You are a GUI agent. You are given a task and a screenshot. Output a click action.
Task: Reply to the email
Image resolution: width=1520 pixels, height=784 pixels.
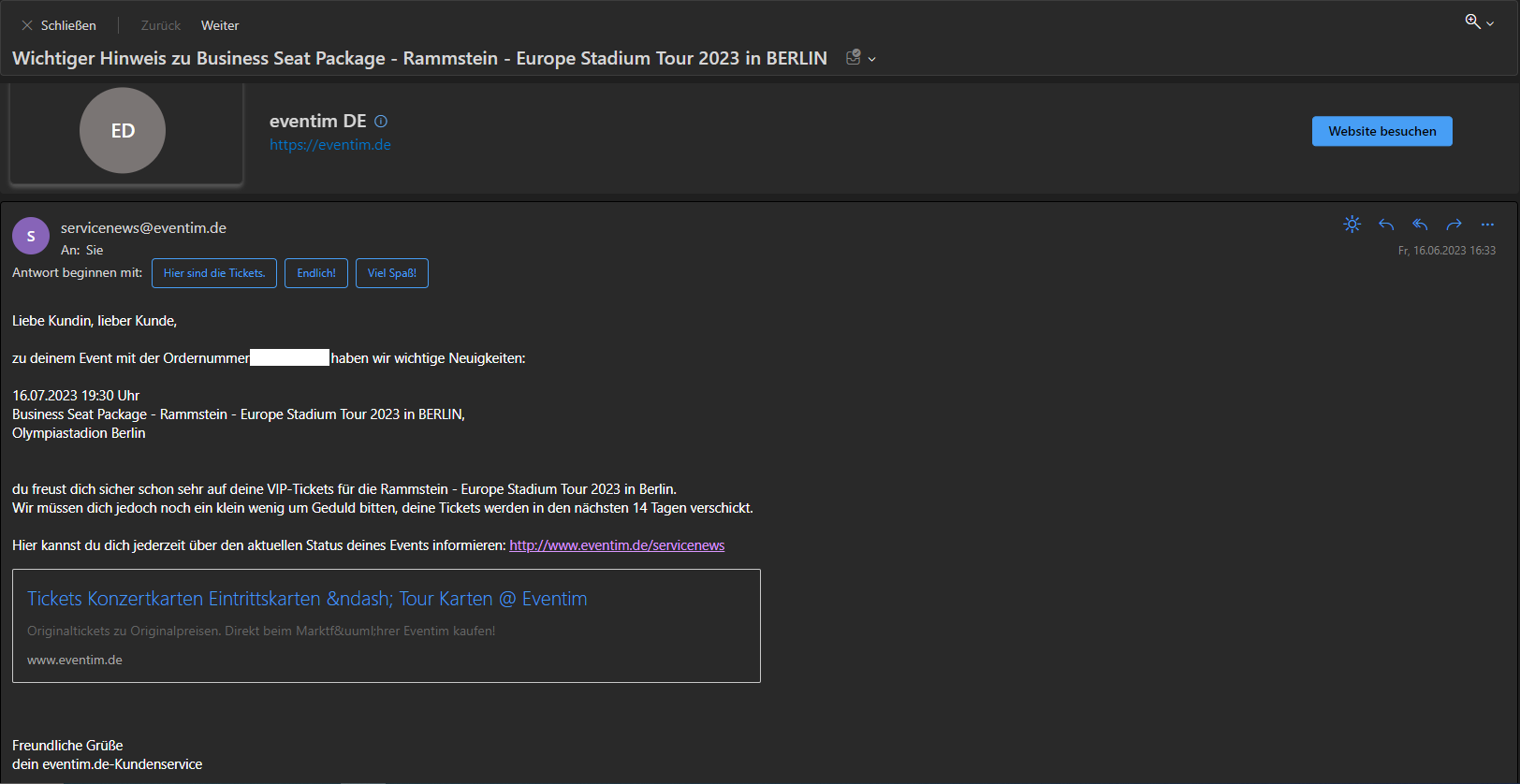pos(1386,225)
